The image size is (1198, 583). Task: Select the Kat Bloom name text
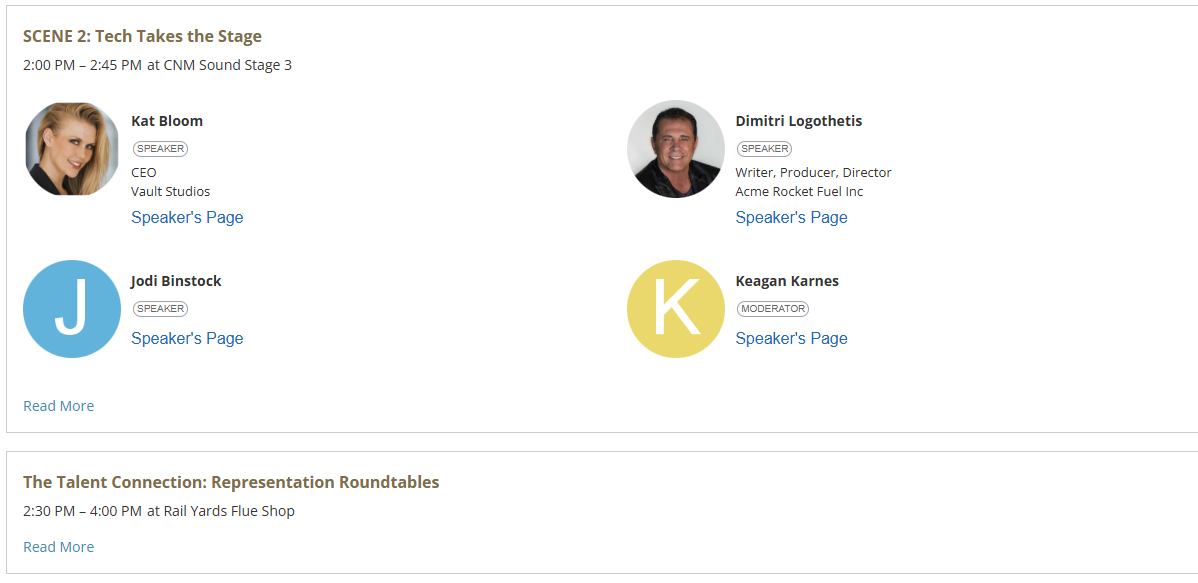click(167, 121)
